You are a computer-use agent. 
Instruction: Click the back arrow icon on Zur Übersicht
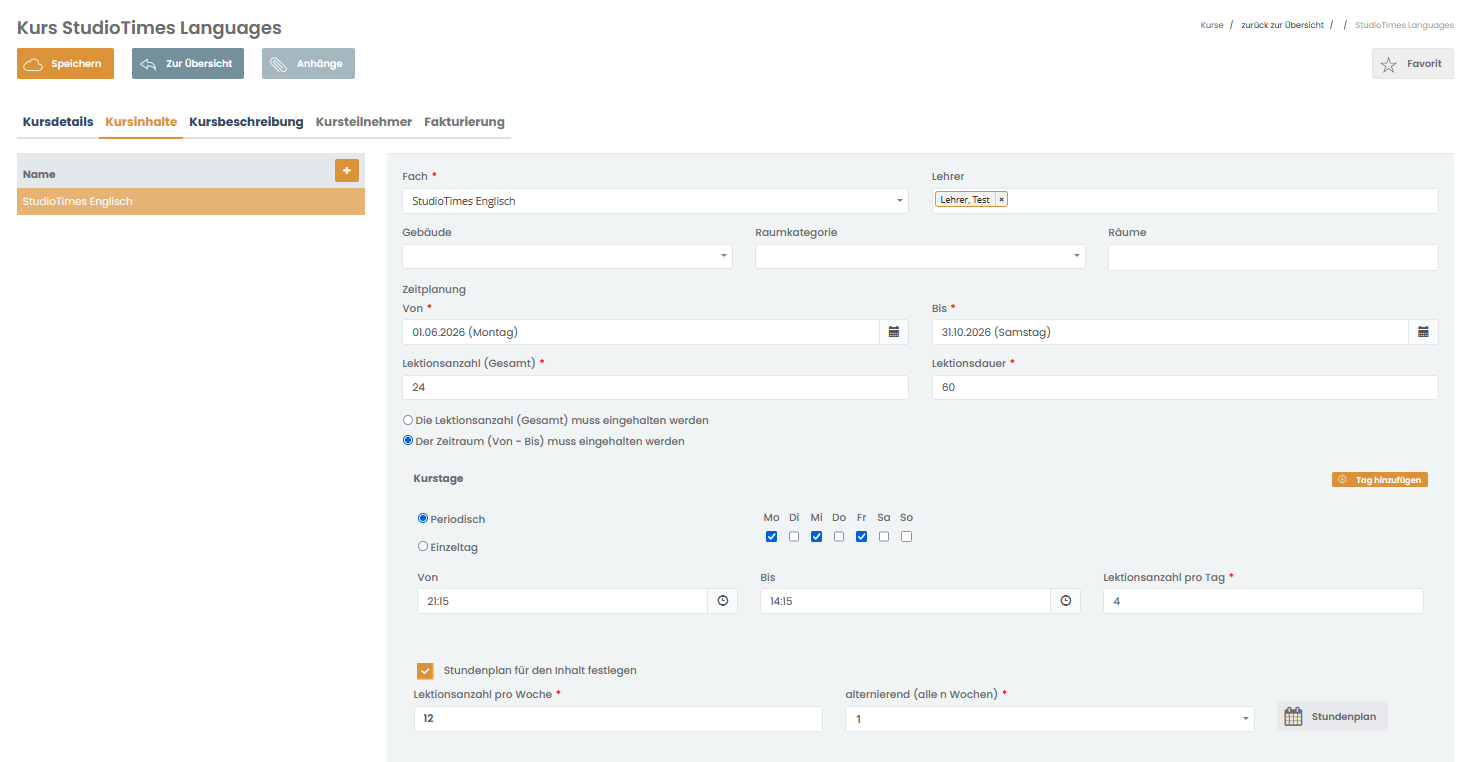tap(148, 64)
